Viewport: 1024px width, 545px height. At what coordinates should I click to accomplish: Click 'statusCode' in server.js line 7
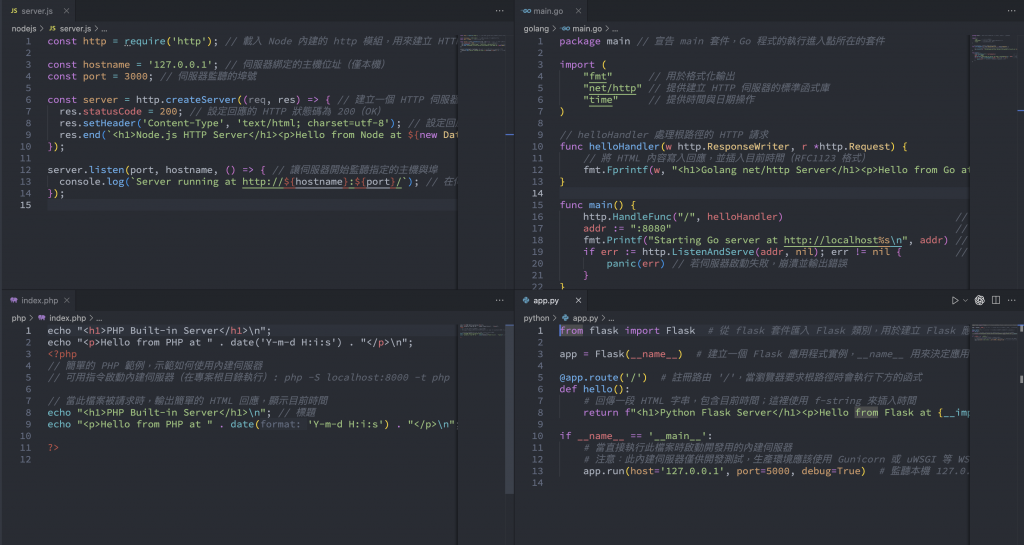click(112, 112)
